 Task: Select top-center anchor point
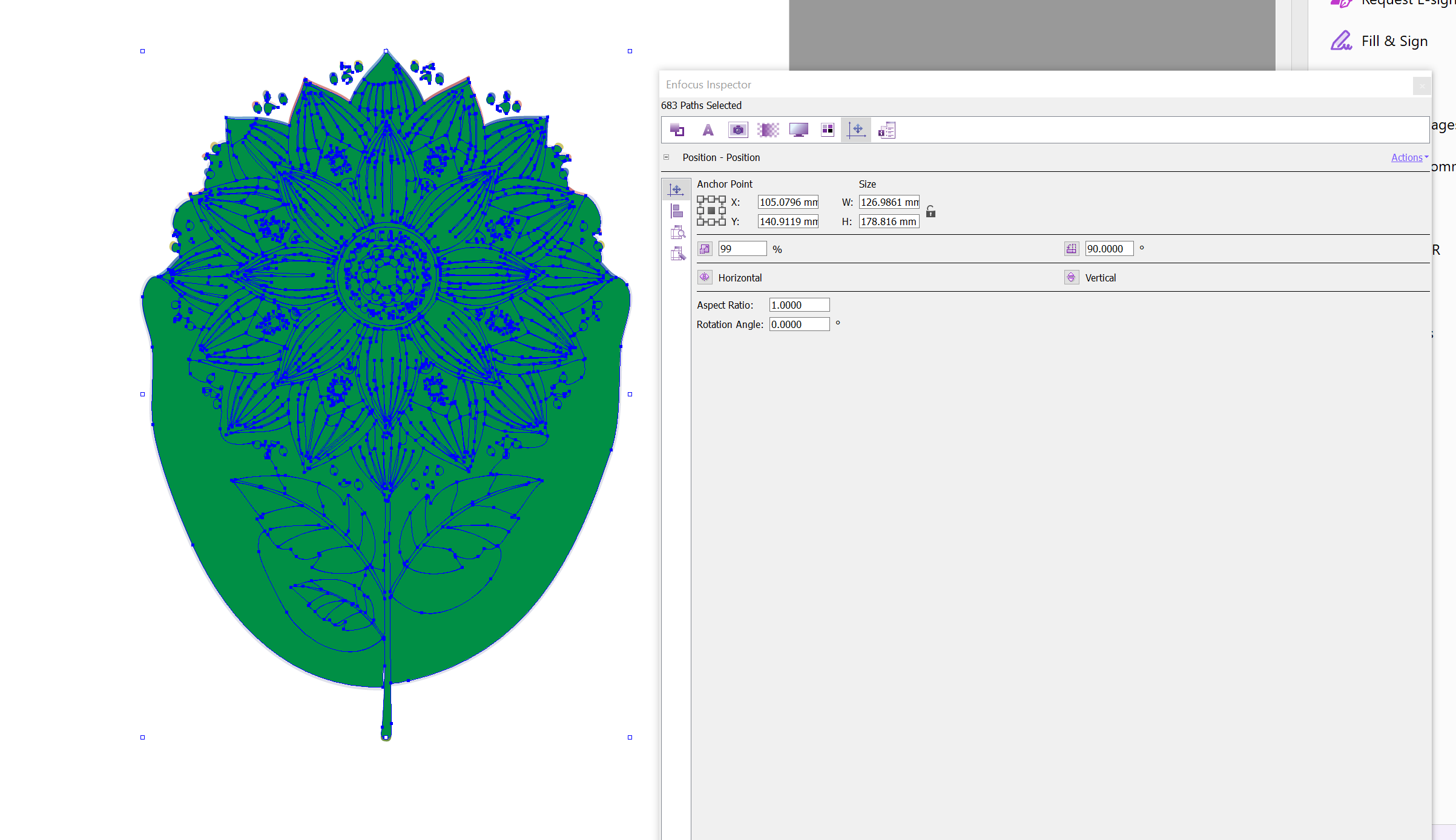[711, 199]
